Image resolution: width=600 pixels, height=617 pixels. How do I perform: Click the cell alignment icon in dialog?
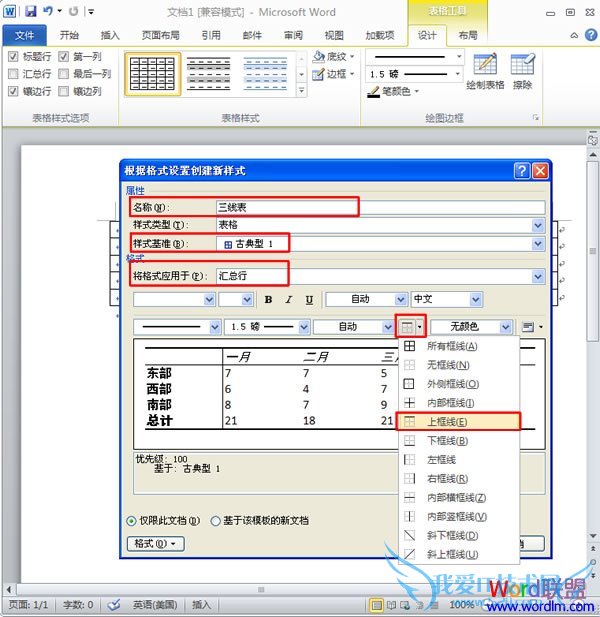point(528,327)
